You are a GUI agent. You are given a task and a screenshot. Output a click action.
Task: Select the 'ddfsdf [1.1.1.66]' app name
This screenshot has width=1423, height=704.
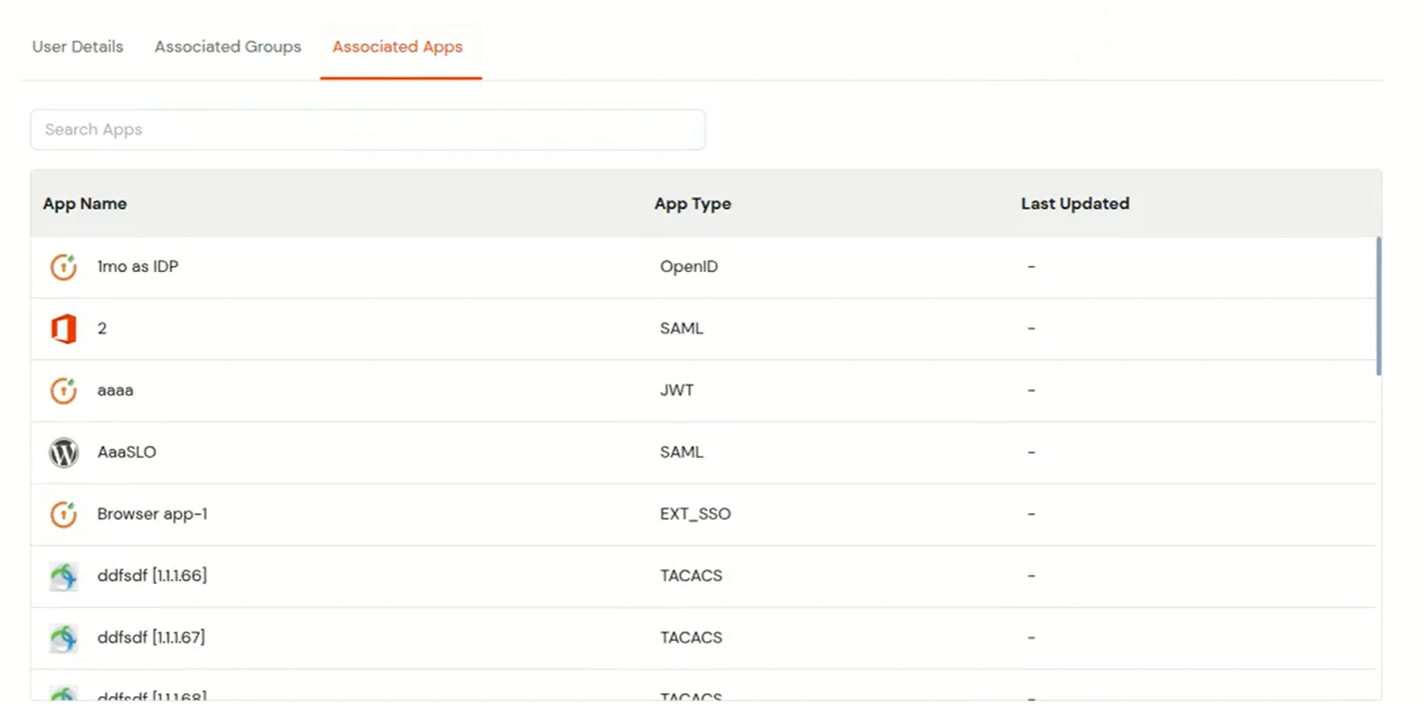point(152,576)
